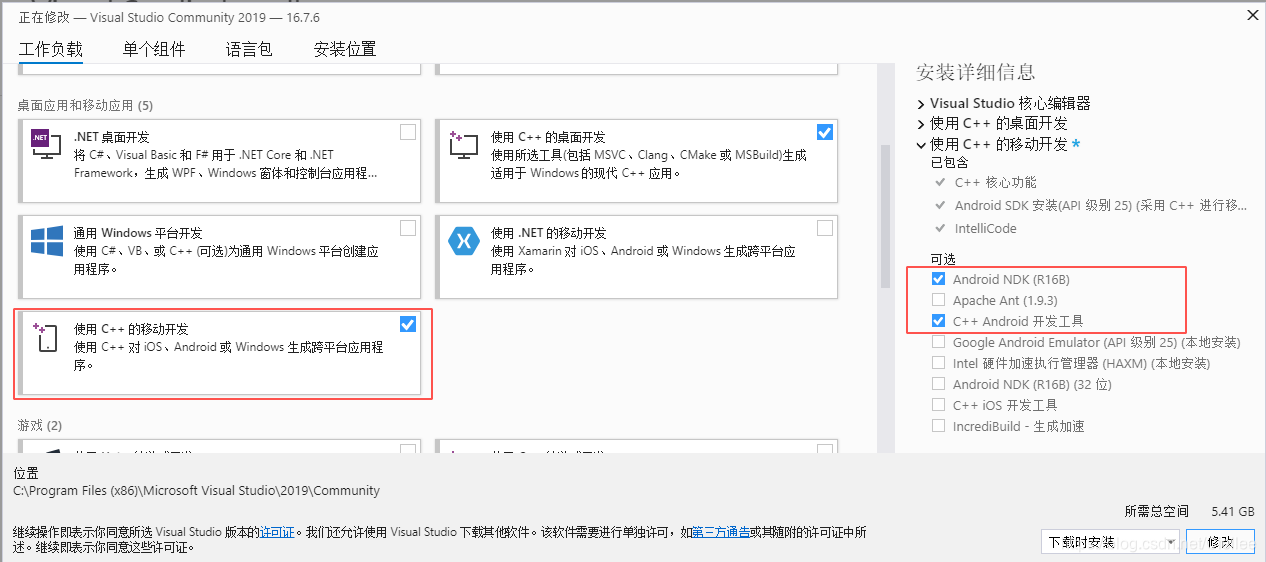This screenshot has height=562, width=1266.
Task: Enable Android NDK (R16B) (32 位) option
Action: tap(938, 384)
